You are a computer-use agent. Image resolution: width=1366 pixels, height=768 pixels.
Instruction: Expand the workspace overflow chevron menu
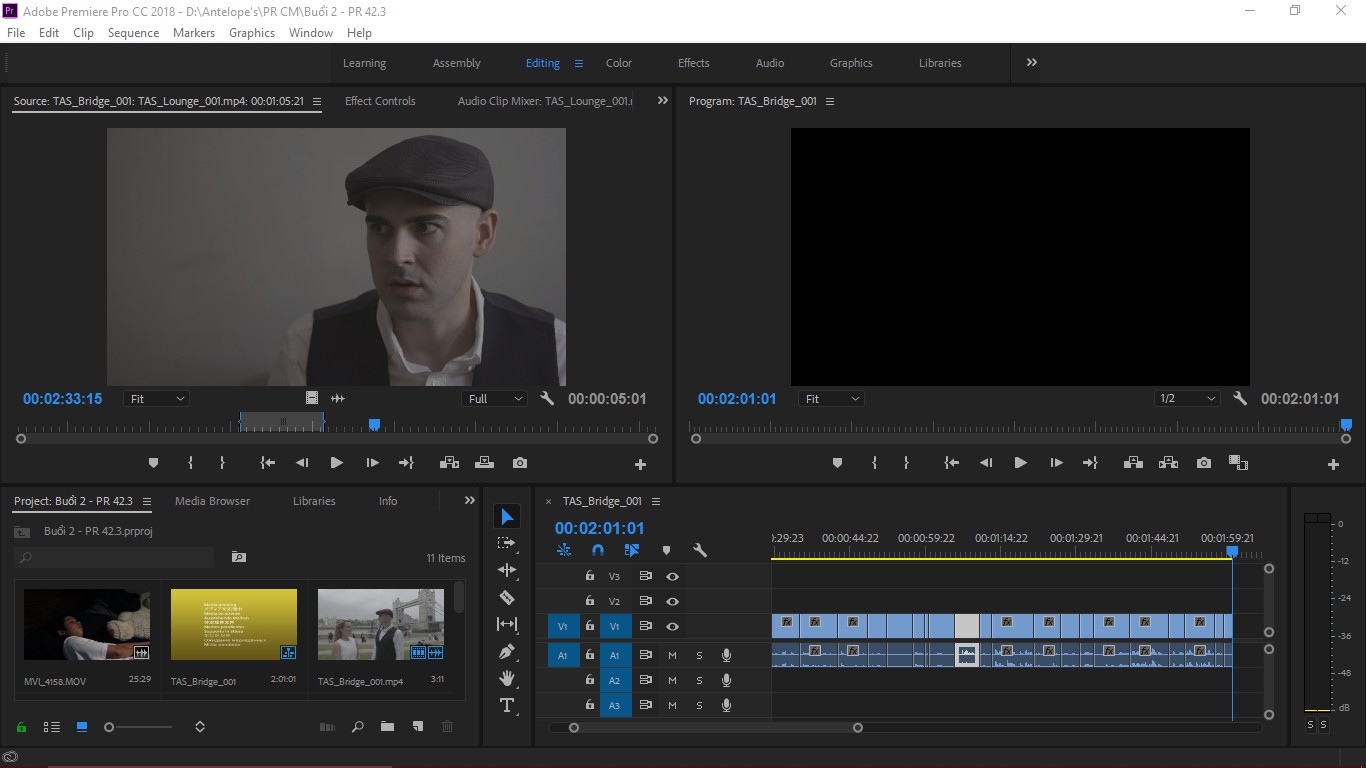(1031, 62)
